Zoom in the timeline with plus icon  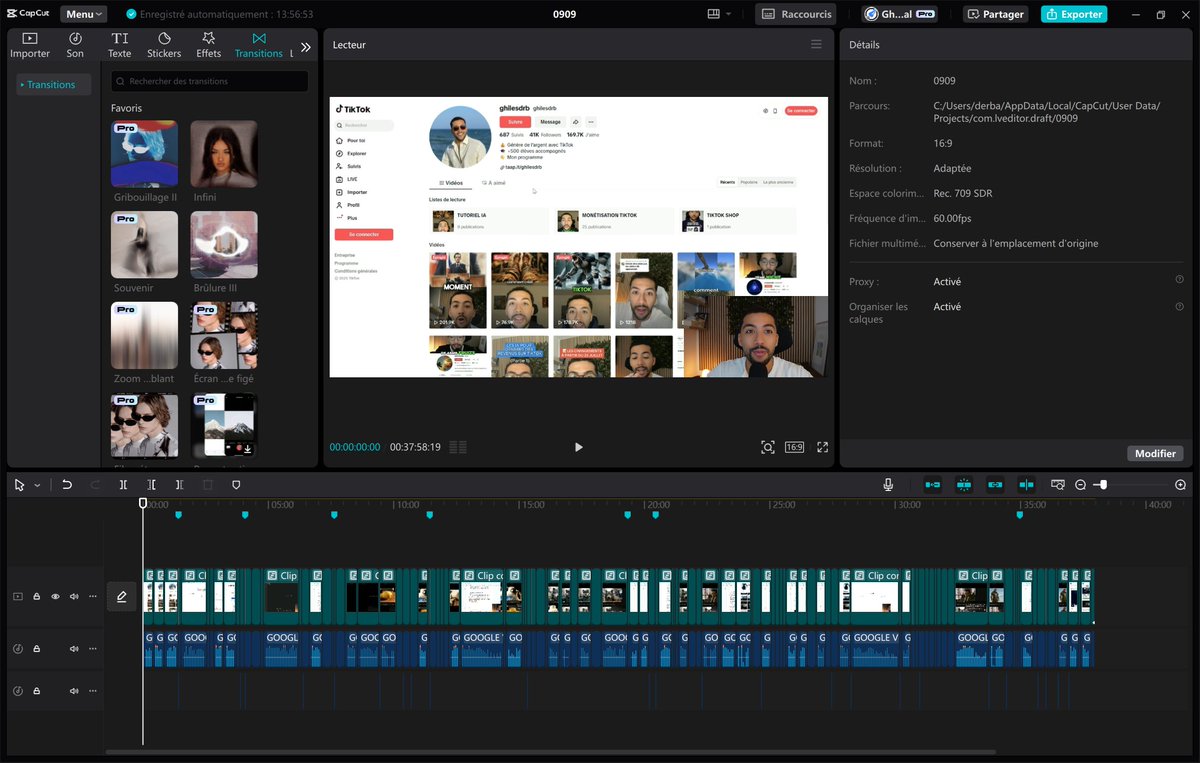click(x=1180, y=484)
